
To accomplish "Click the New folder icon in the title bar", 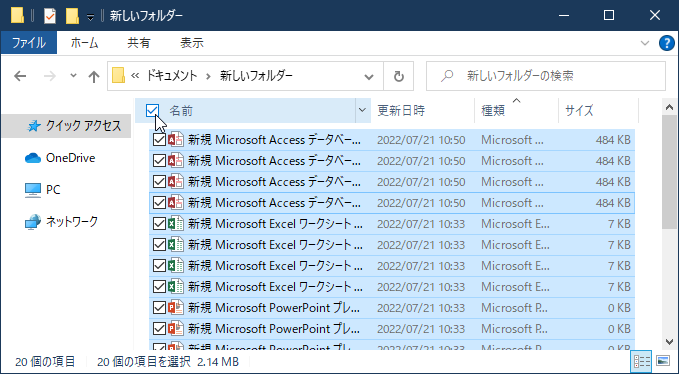I will (x=72, y=16).
